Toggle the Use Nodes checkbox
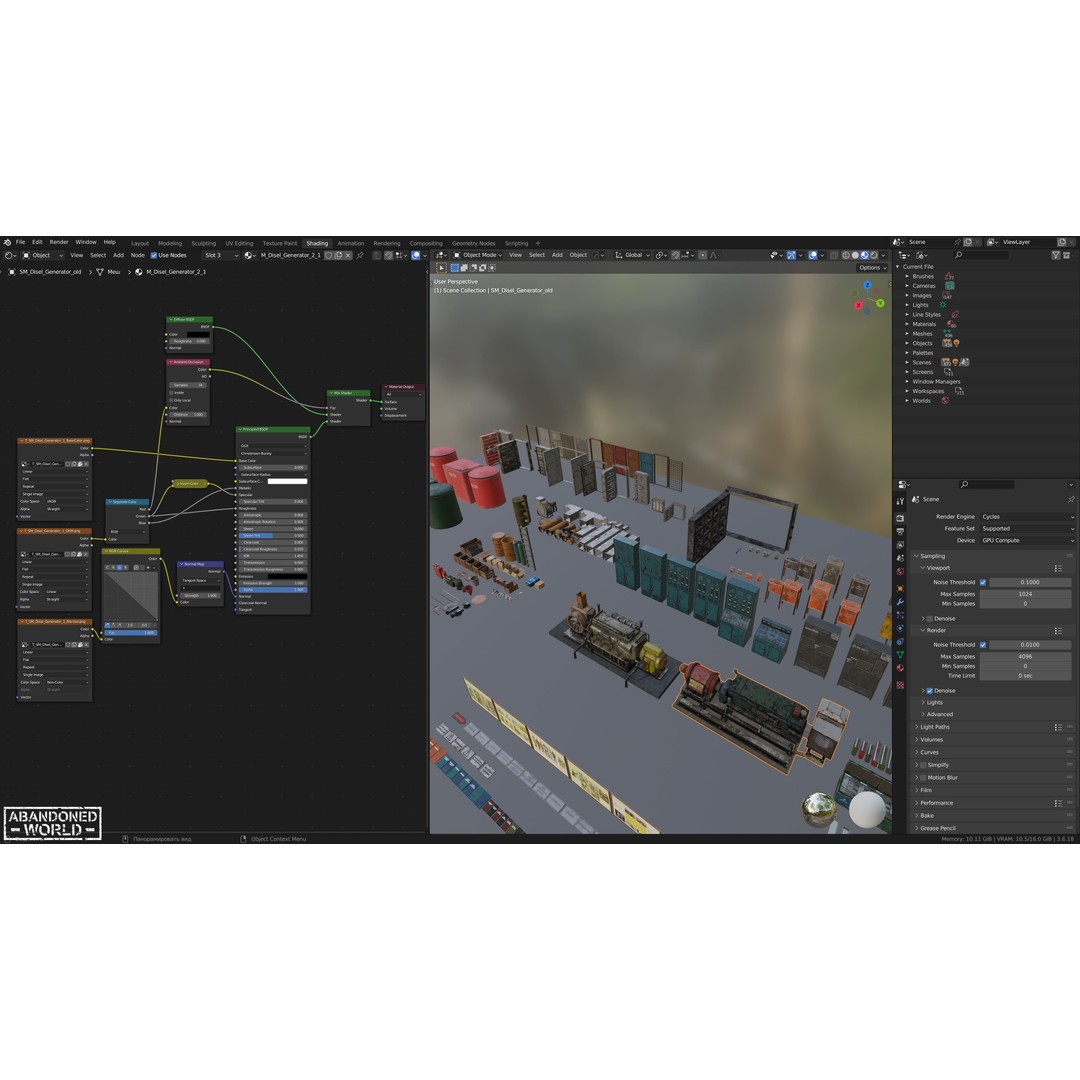The image size is (1080, 1080). pyautogui.click(x=154, y=255)
